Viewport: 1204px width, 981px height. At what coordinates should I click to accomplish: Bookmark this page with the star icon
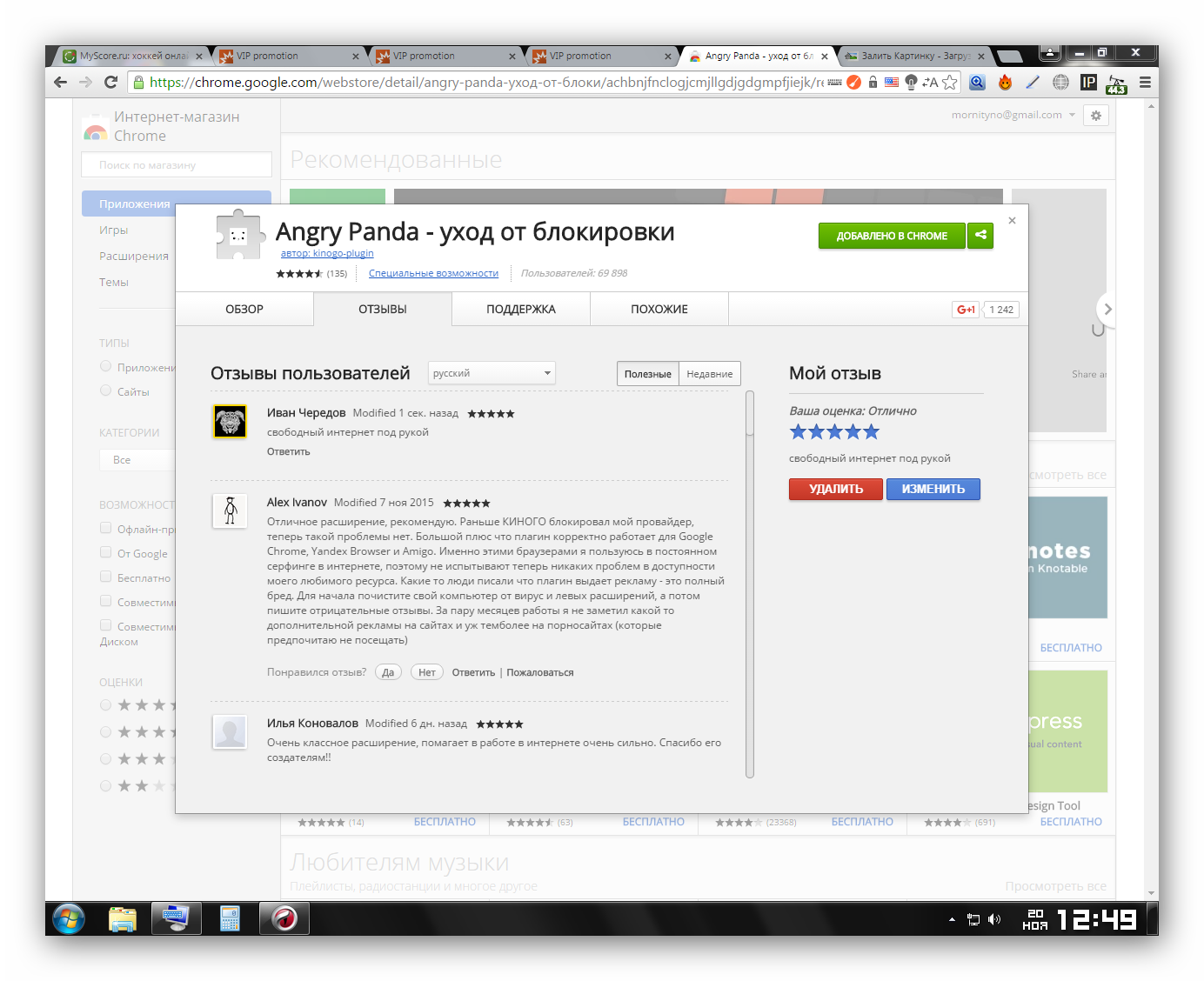click(x=949, y=82)
